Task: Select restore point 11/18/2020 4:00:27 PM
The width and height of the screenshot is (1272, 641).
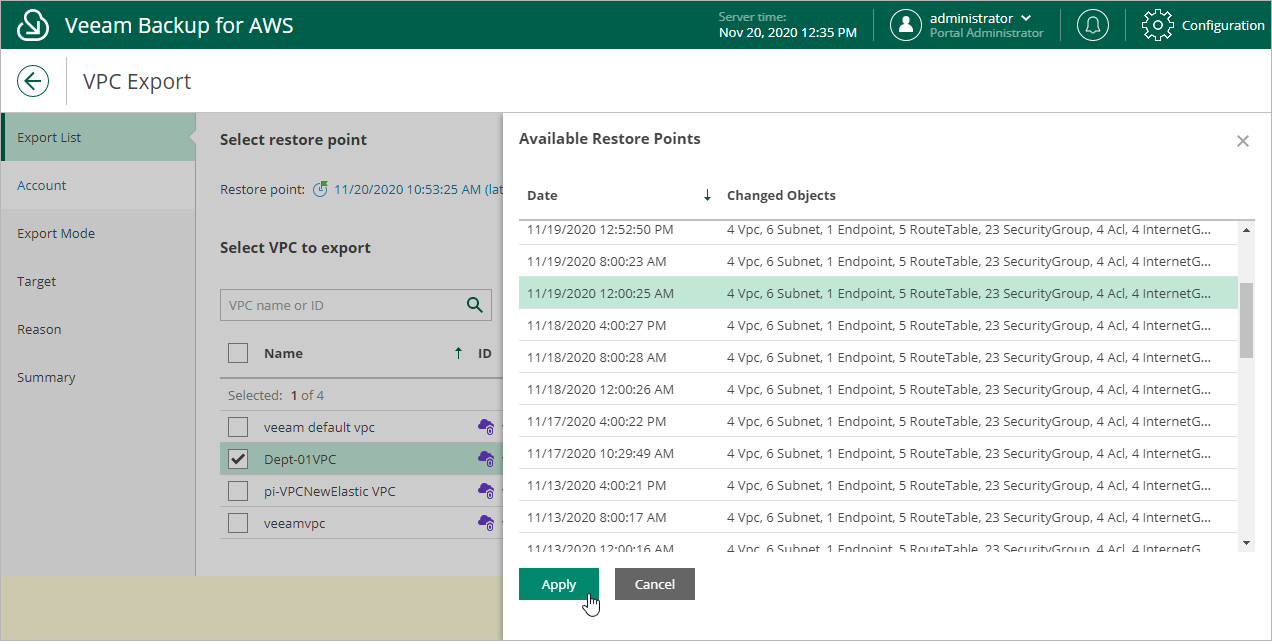Action: (x=879, y=325)
